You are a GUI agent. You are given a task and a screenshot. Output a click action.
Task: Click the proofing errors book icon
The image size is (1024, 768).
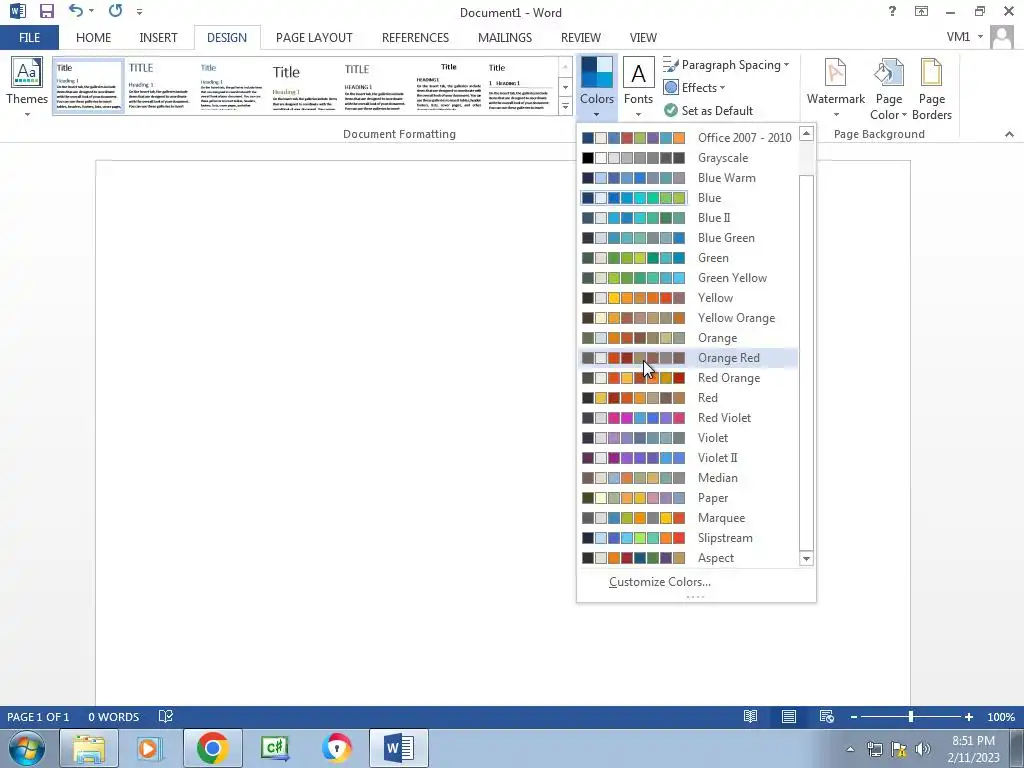pos(166,716)
